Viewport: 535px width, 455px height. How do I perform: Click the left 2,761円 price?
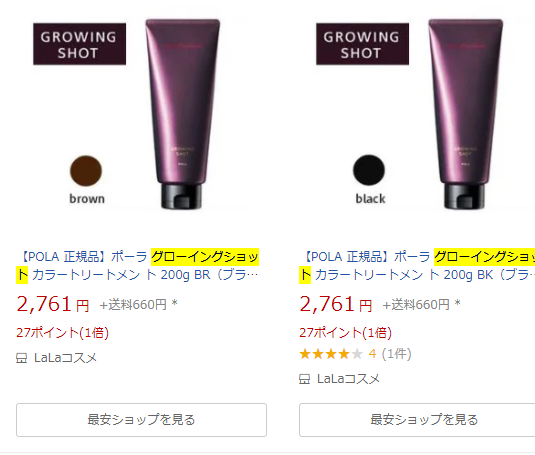coord(53,304)
